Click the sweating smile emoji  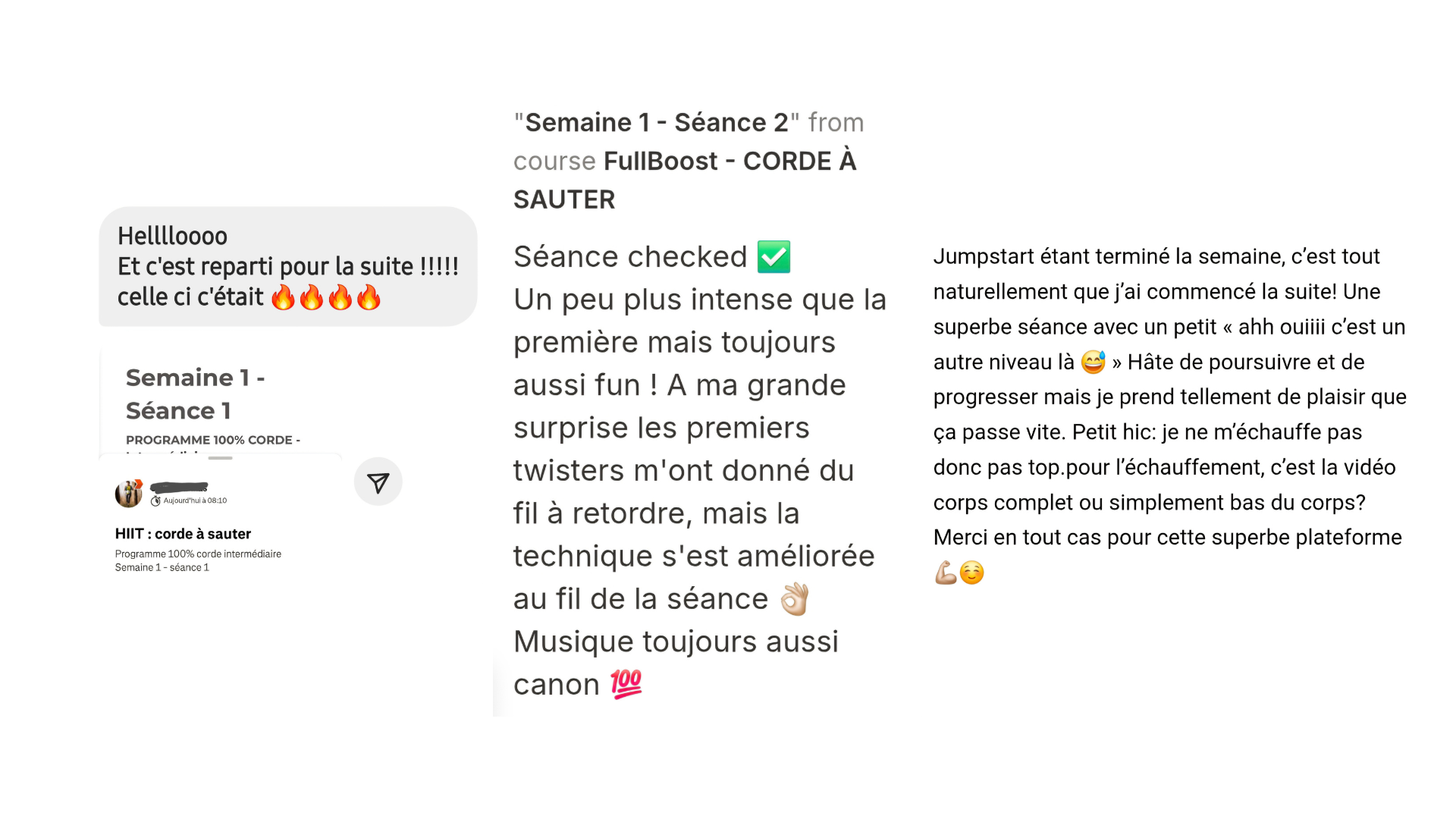point(1093,362)
